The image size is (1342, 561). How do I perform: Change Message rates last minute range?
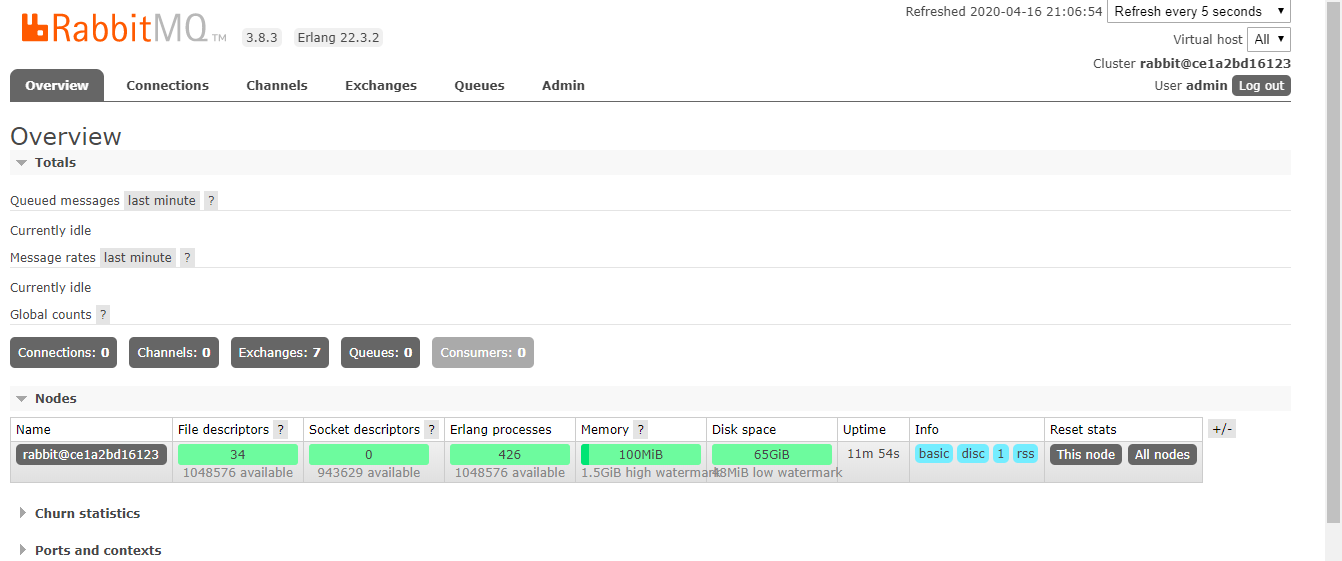click(x=138, y=257)
